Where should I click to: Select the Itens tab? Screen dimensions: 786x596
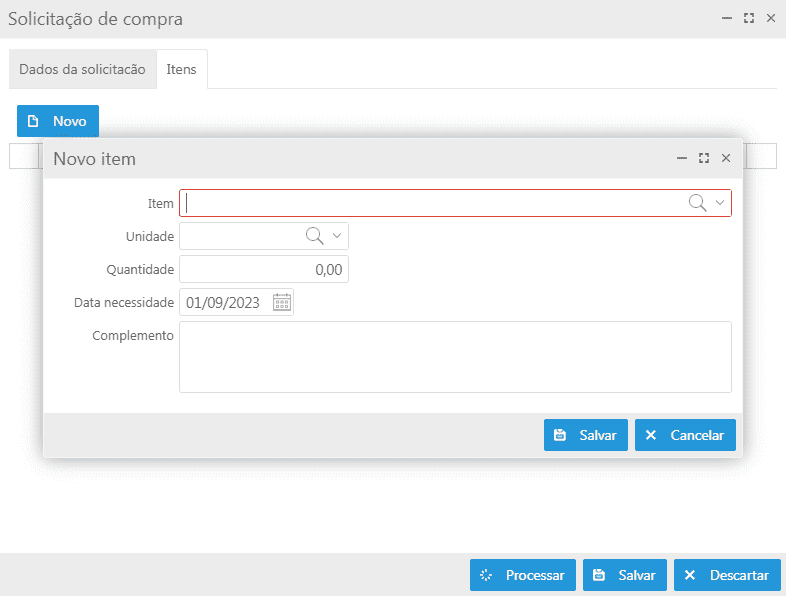tap(181, 69)
